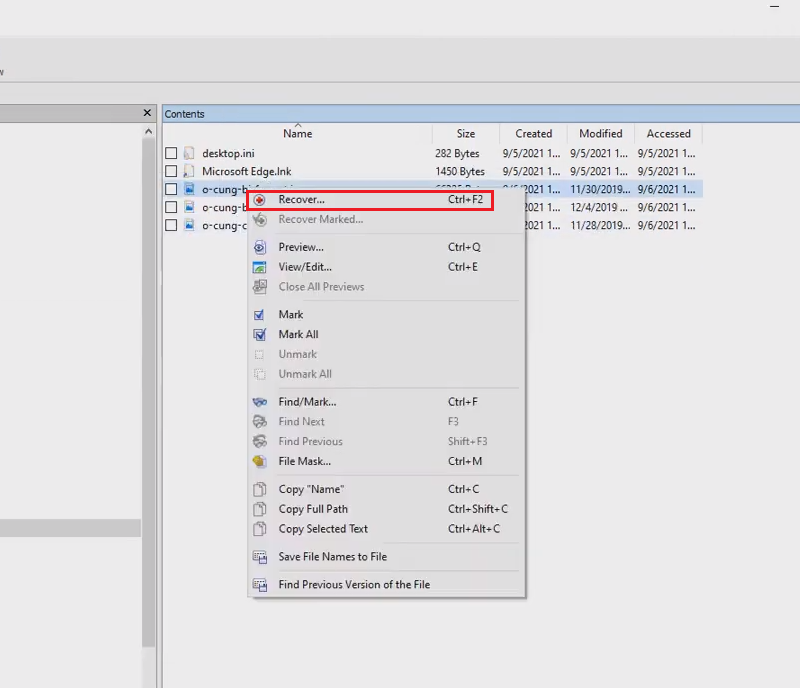Click the Save File Names to File icon
The image size is (800, 688).
tap(260, 557)
